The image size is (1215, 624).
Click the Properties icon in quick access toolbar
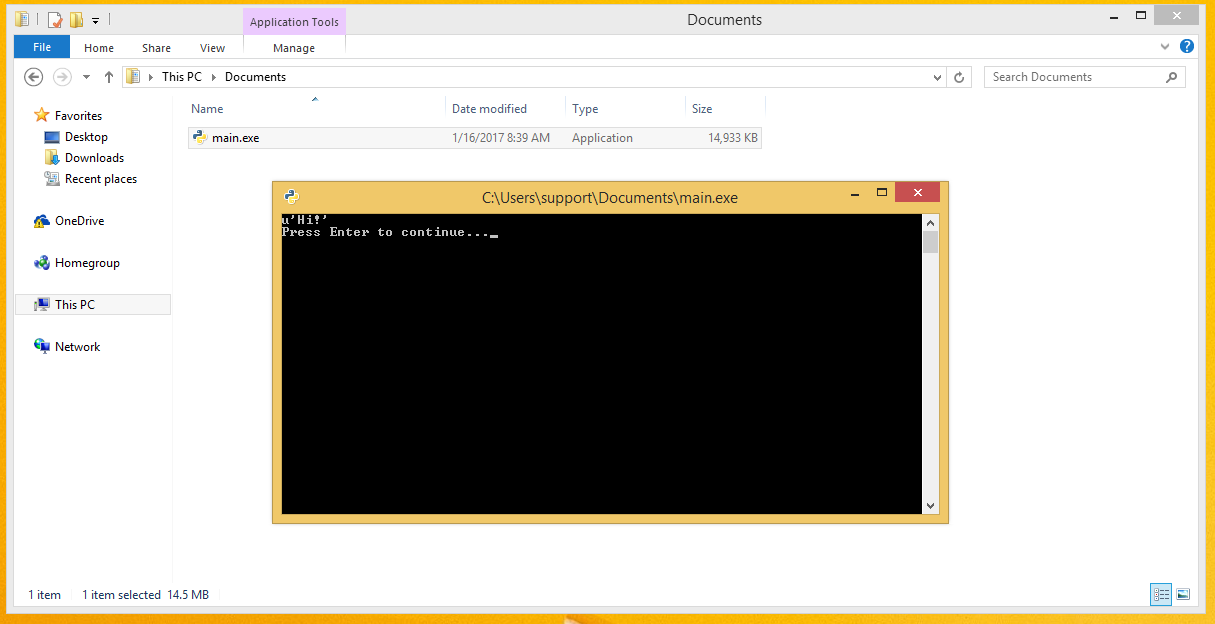tap(55, 19)
